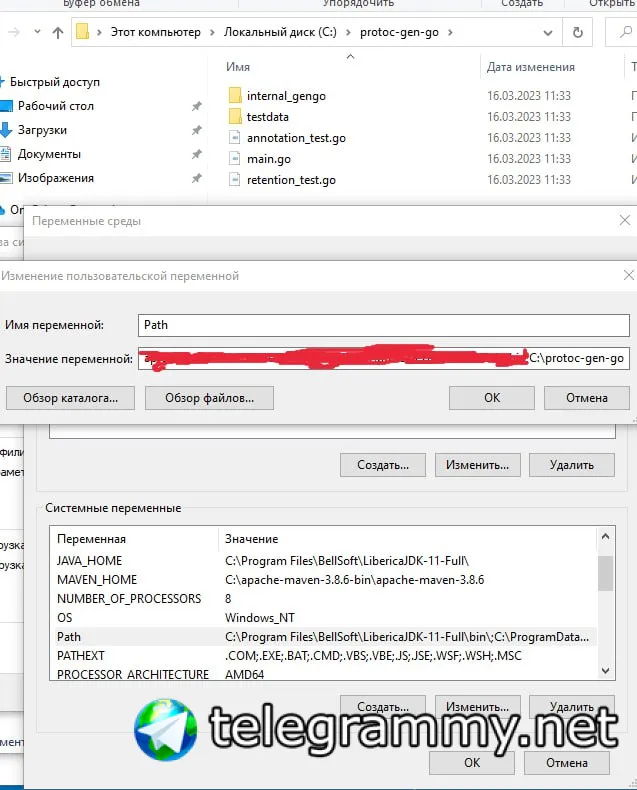This screenshot has width=637, height=790.
Task: Click the Обзор каталога... button
Action: point(71,398)
